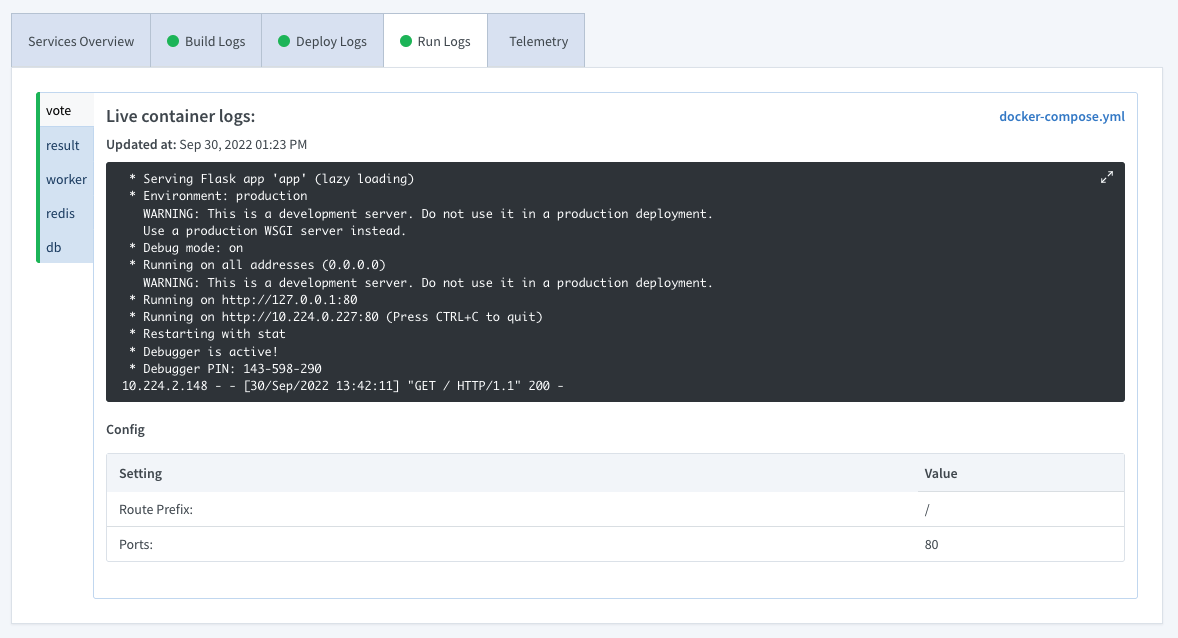
Task: Click the GET / HTTP/1.1 200 log line
Action: tap(343, 386)
